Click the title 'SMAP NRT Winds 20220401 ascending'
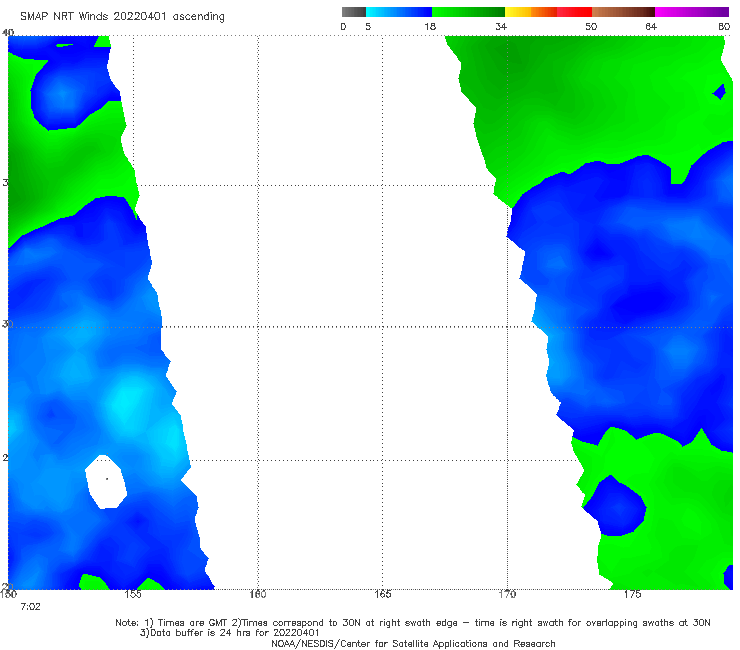Viewport: 740px width, 650px height. 122,17
